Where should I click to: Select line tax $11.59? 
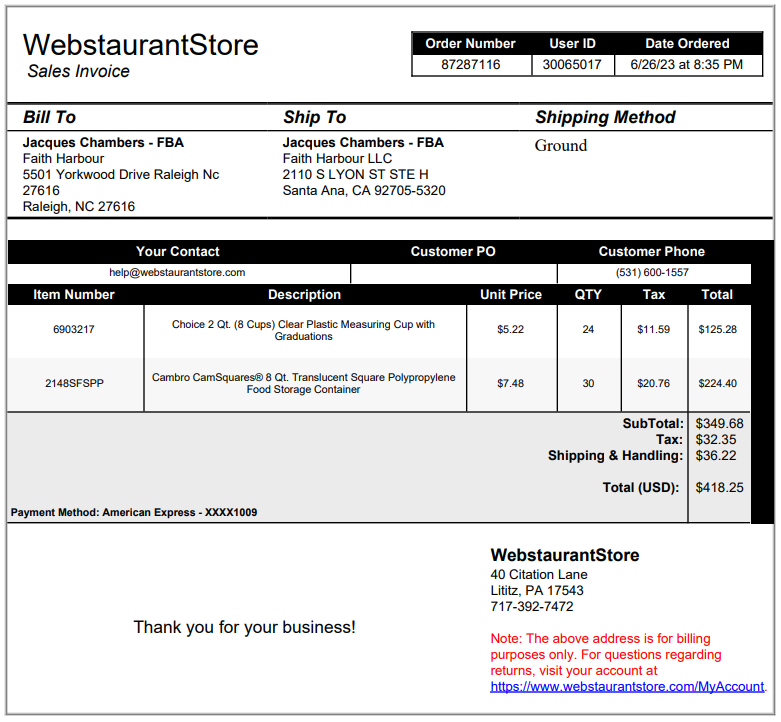[653, 330]
